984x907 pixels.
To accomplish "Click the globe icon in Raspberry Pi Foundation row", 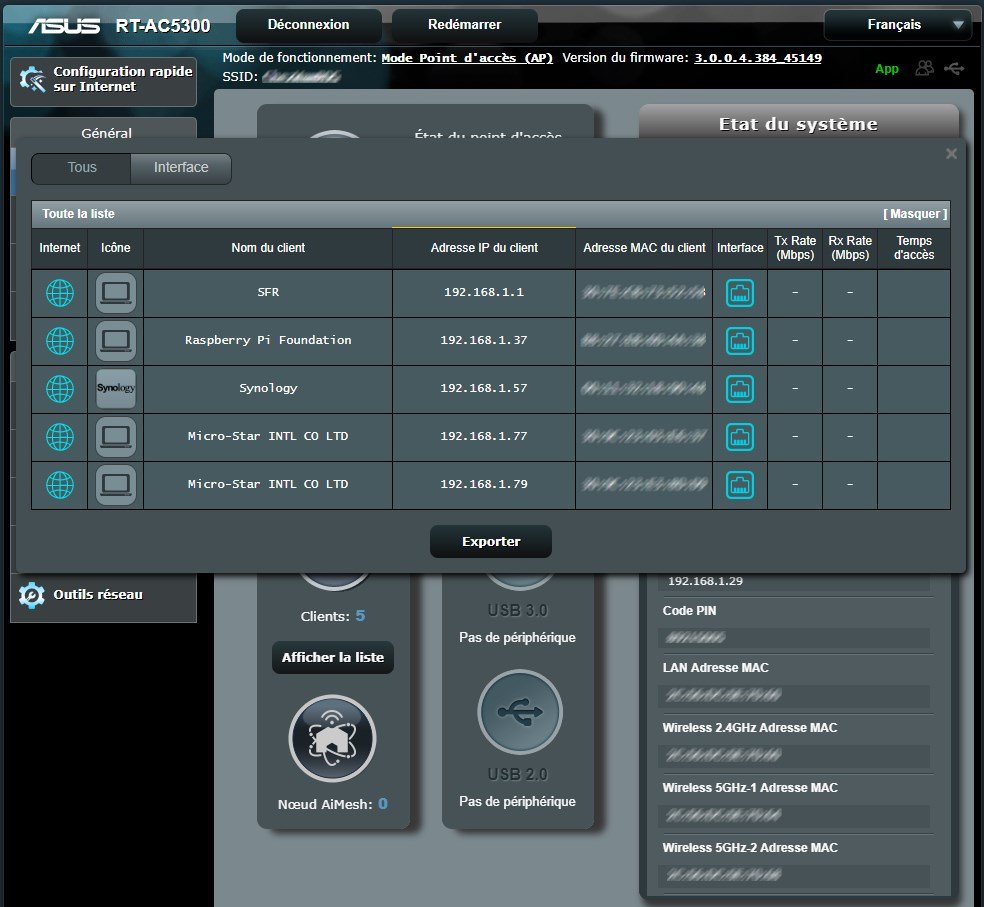I will (x=60, y=341).
